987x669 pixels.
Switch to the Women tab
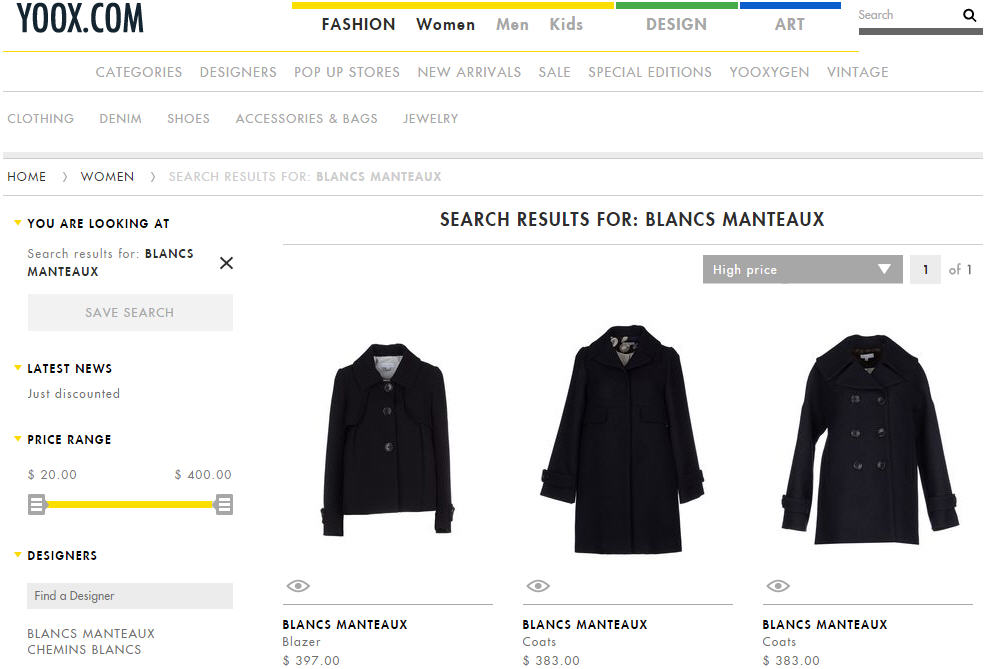pos(446,25)
